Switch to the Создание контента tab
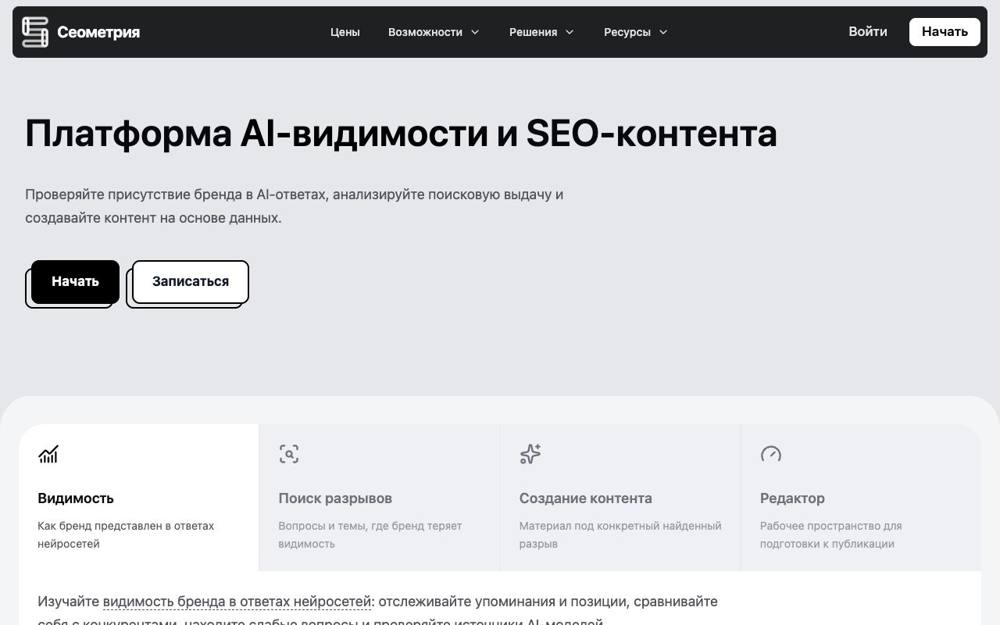Viewport: 1000px width, 625px height. 585,498
